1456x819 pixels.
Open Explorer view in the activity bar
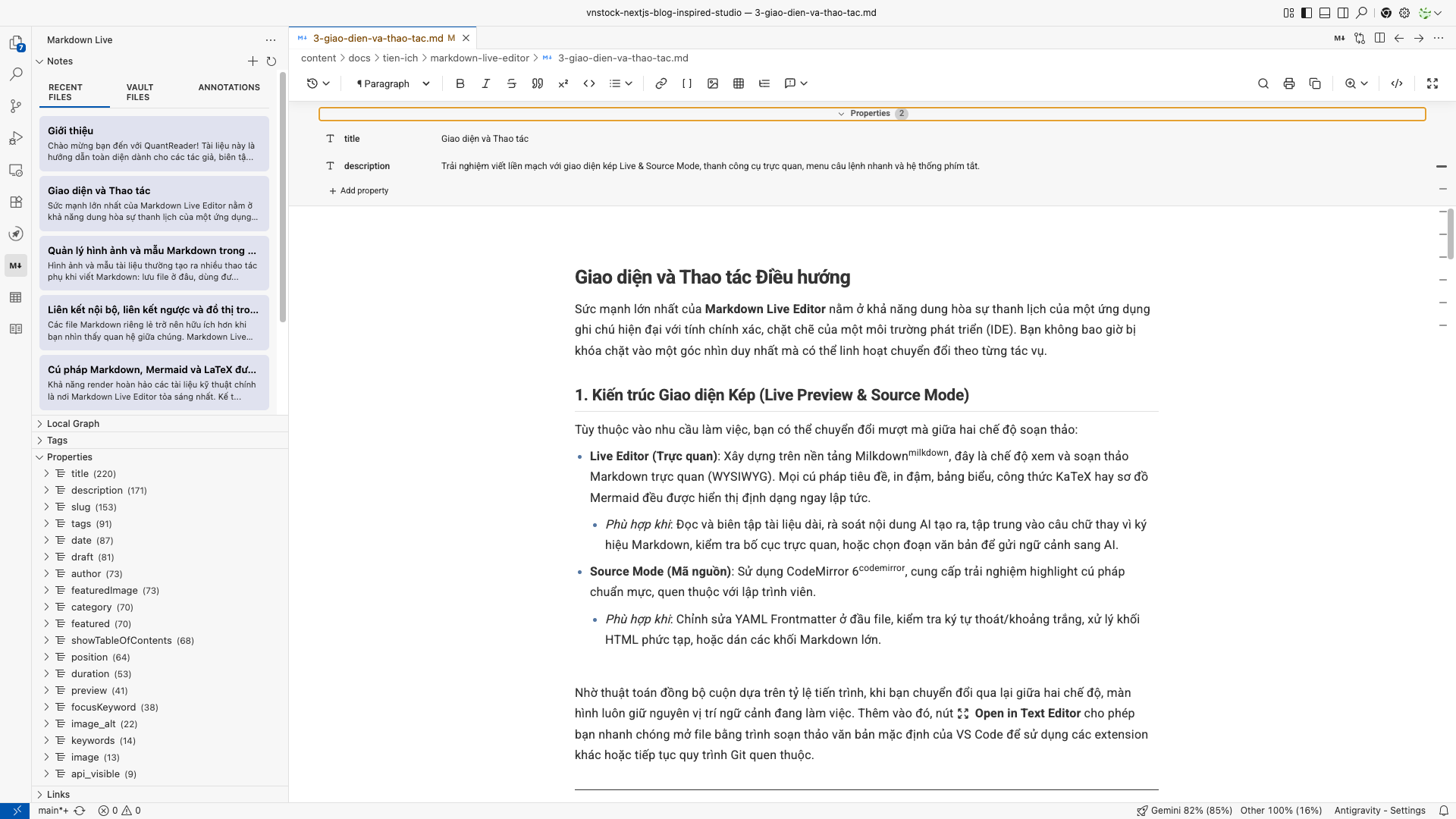click(x=16, y=43)
